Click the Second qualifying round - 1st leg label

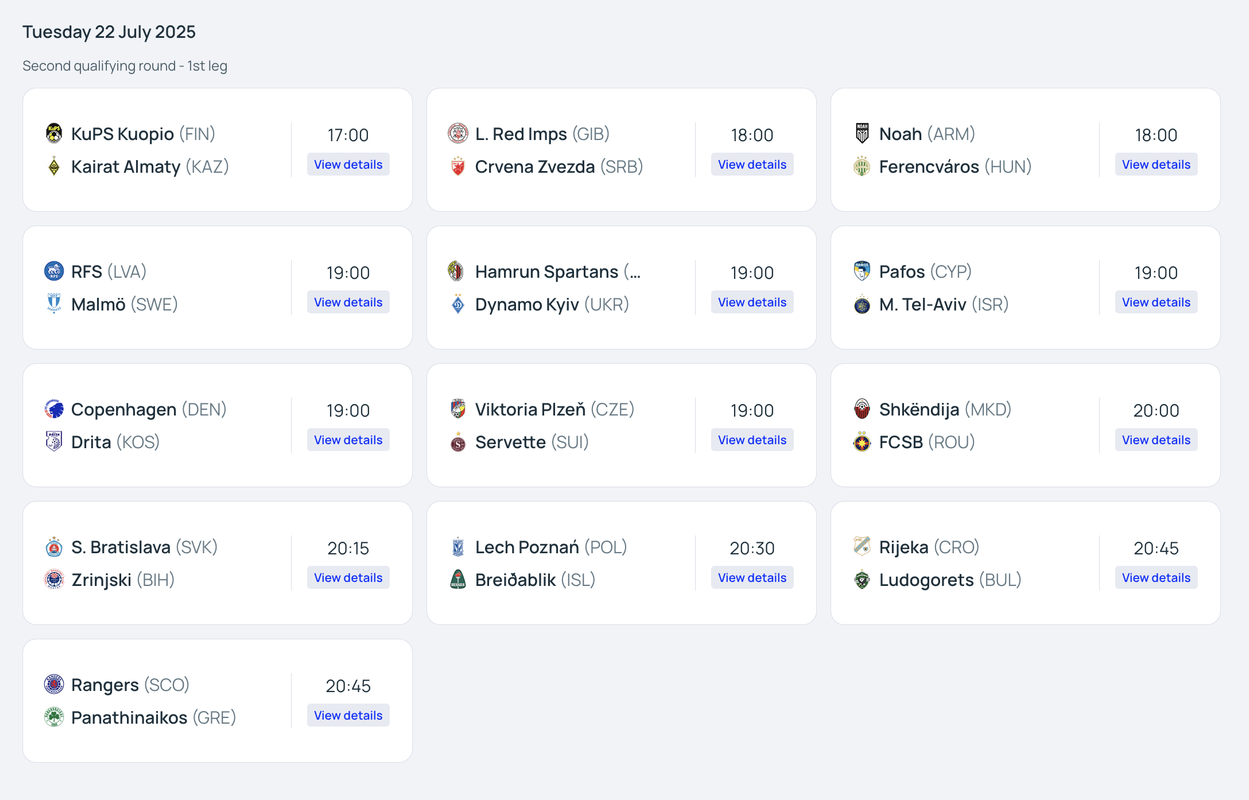125,66
